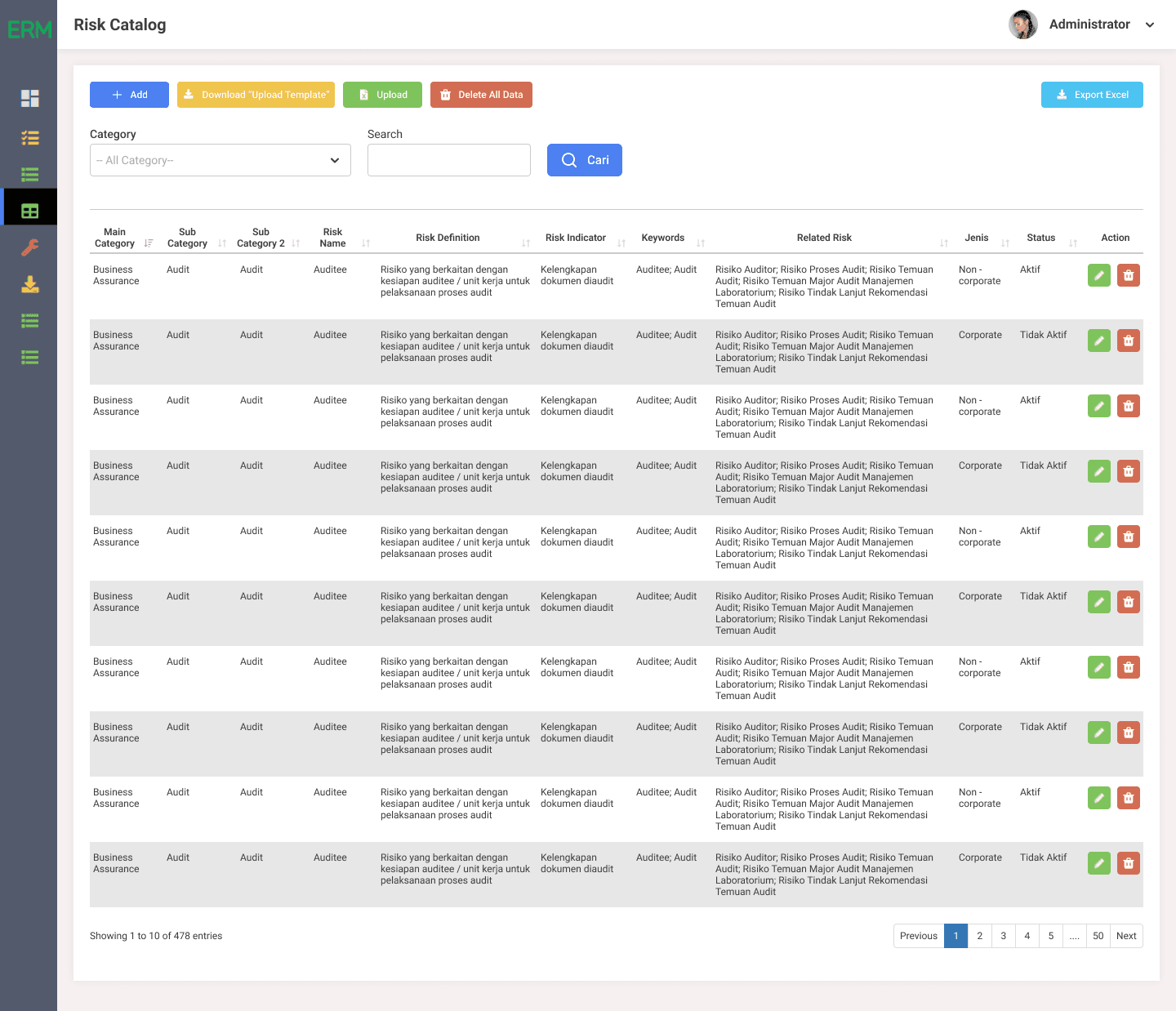Screen dimensions: 1176x1011
Task: Open the All Category dropdown
Action: click(220, 160)
